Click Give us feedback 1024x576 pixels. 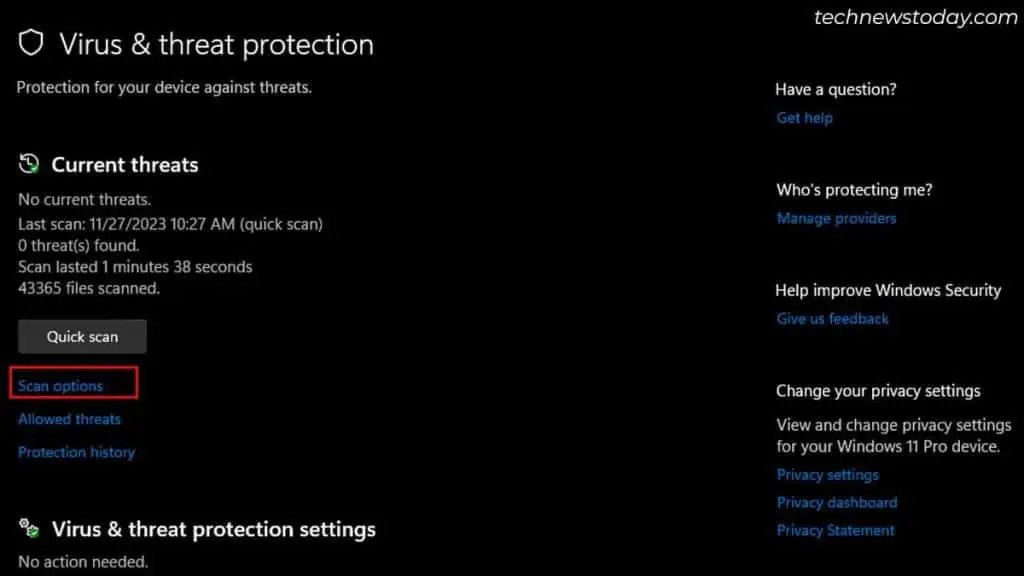(x=833, y=318)
